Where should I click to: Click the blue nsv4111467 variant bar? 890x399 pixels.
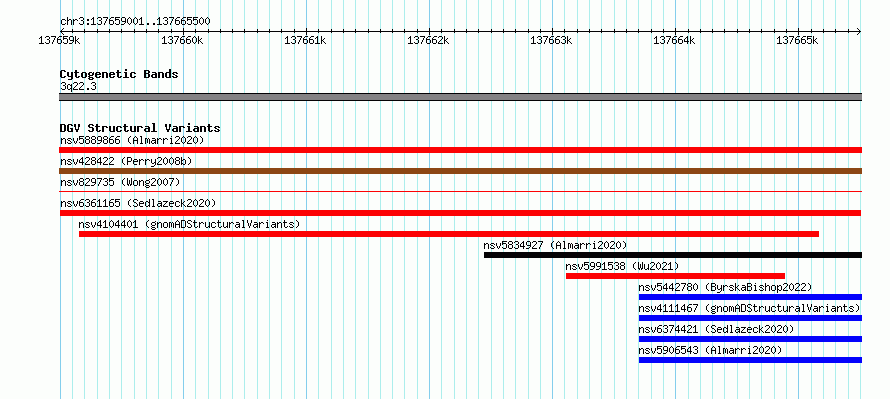750,318
